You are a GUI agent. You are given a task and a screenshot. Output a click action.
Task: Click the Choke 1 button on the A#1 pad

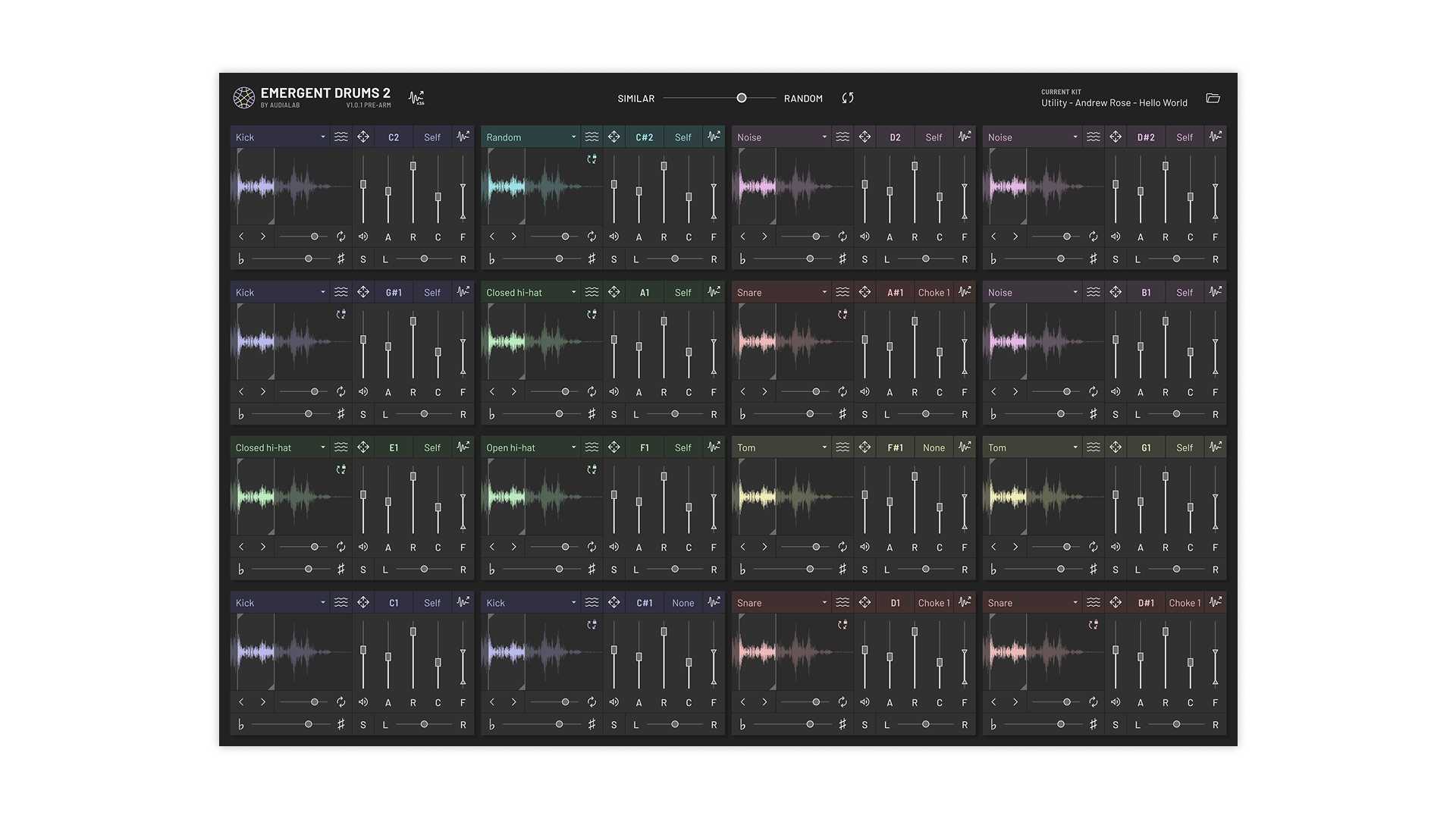click(934, 293)
